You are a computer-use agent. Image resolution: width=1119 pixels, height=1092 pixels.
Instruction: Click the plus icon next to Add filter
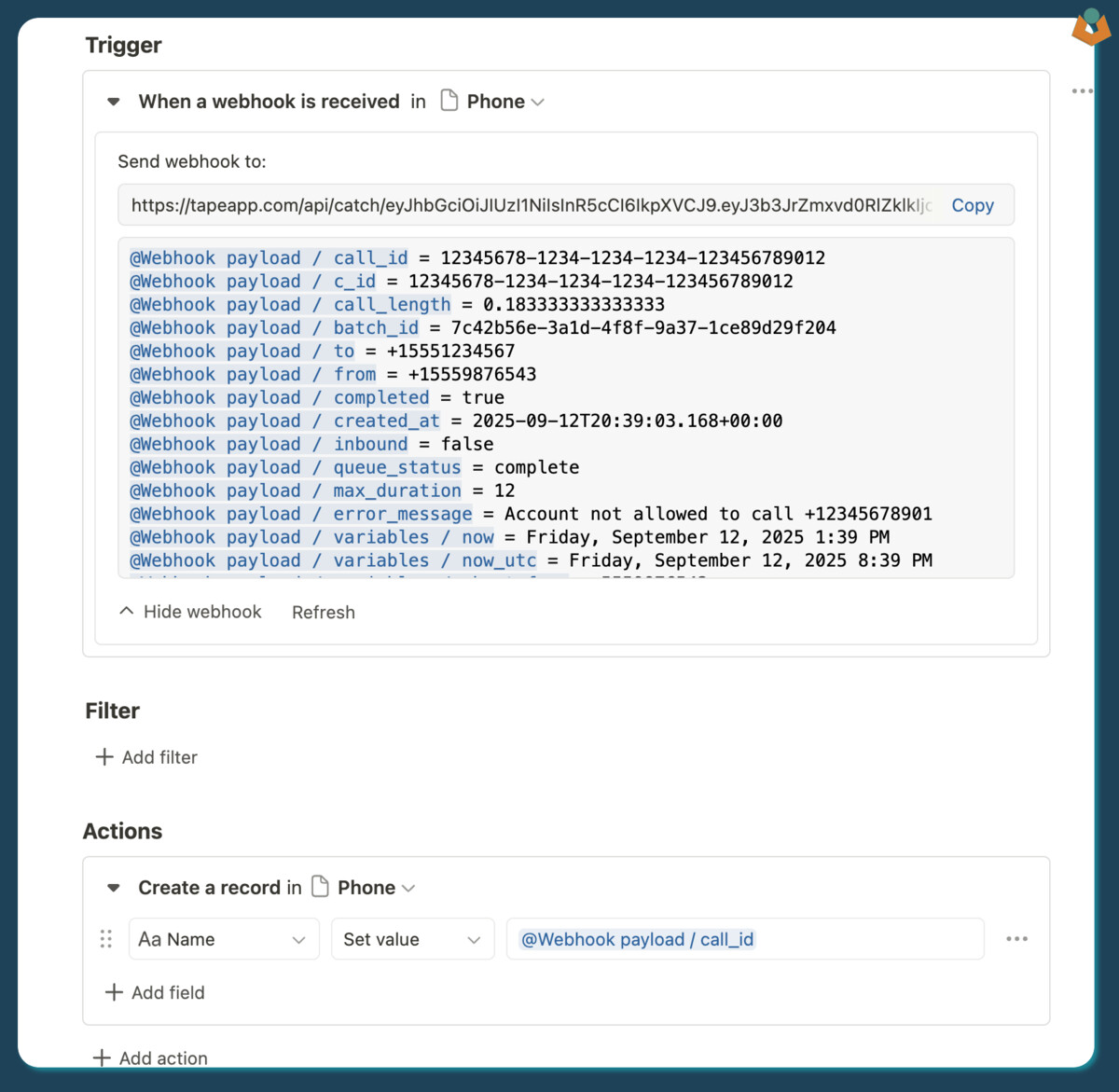pos(104,757)
